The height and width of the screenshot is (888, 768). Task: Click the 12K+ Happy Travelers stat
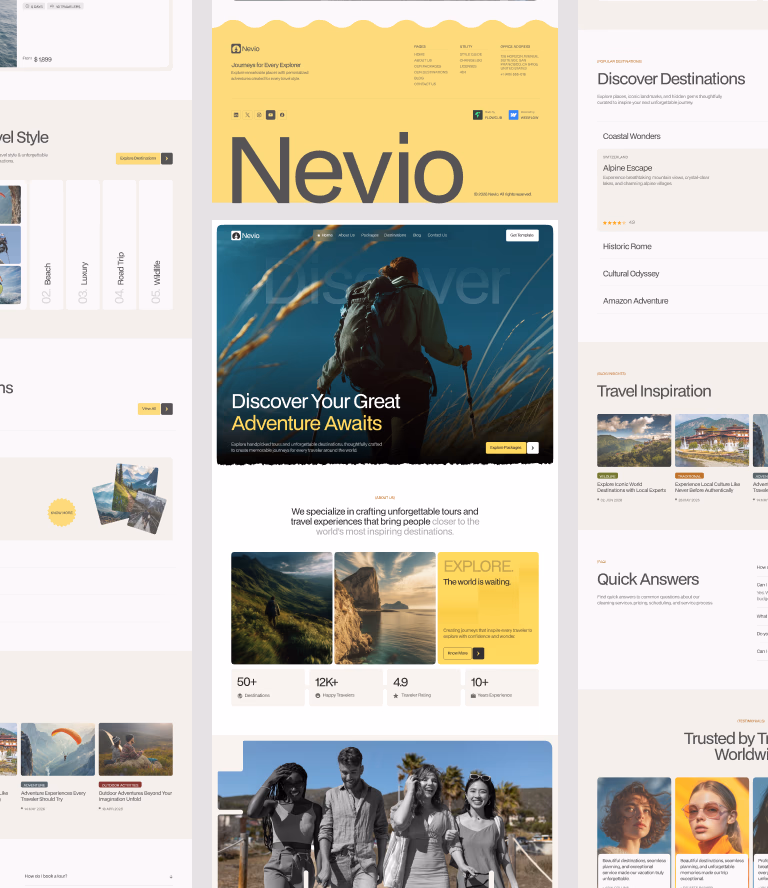(x=346, y=688)
